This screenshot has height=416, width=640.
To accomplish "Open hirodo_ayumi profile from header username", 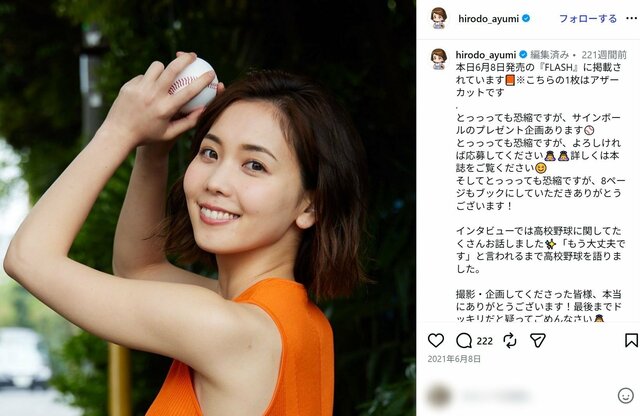I will (488, 18).
